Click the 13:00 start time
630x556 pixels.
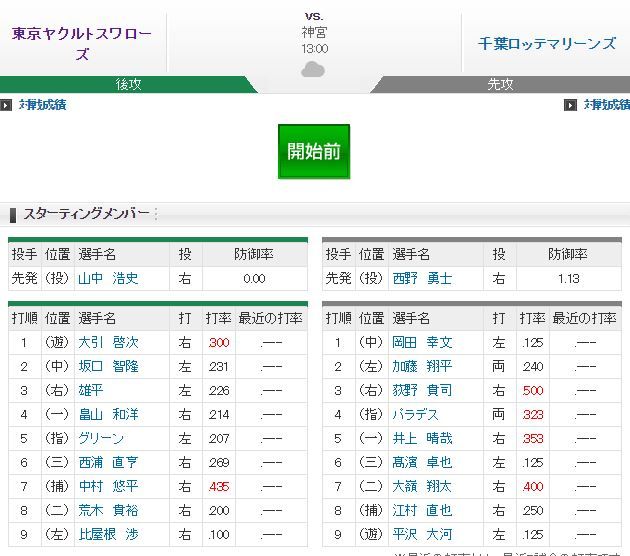click(315, 49)
